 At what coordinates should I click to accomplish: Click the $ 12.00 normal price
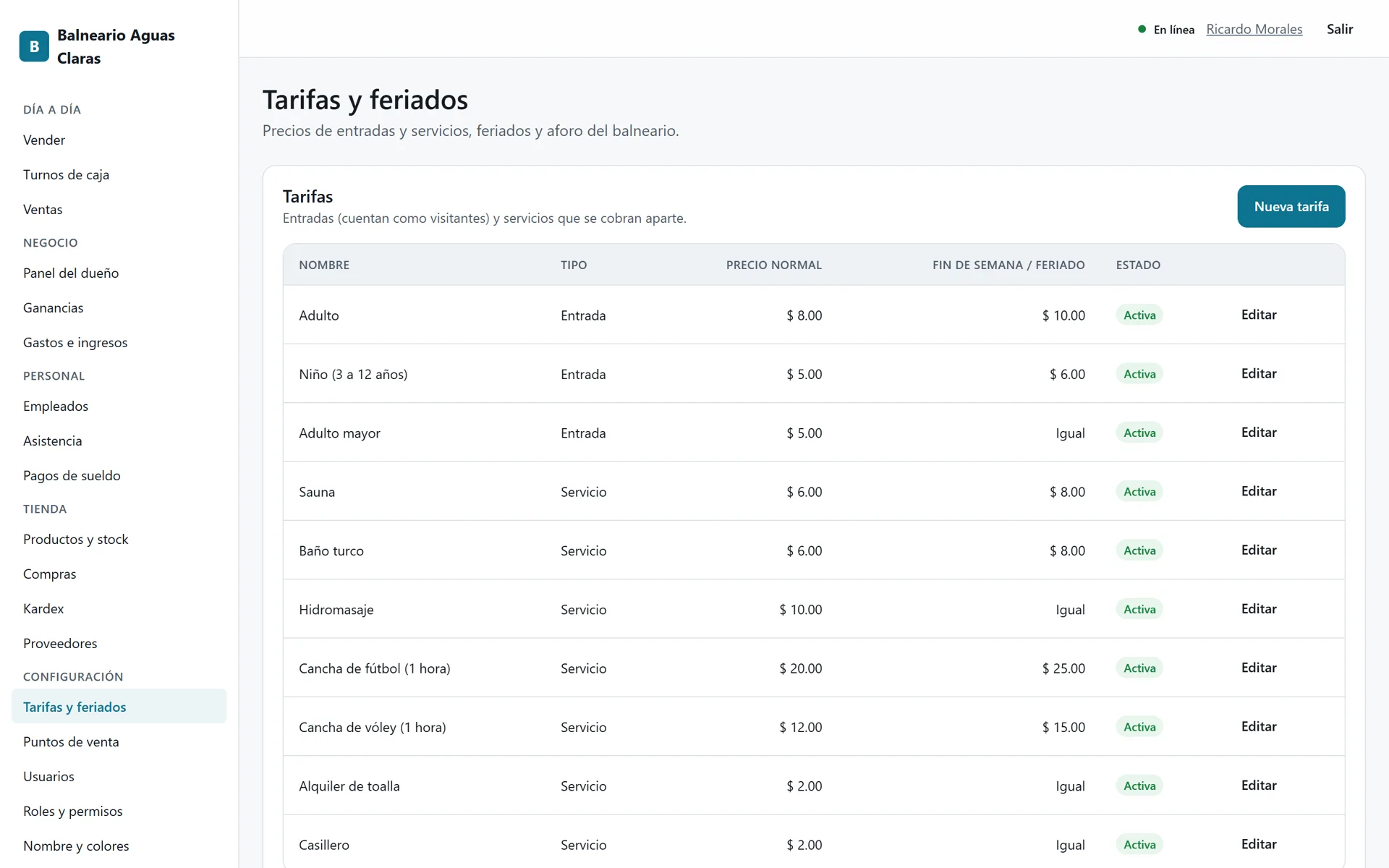tap(801, 727)
